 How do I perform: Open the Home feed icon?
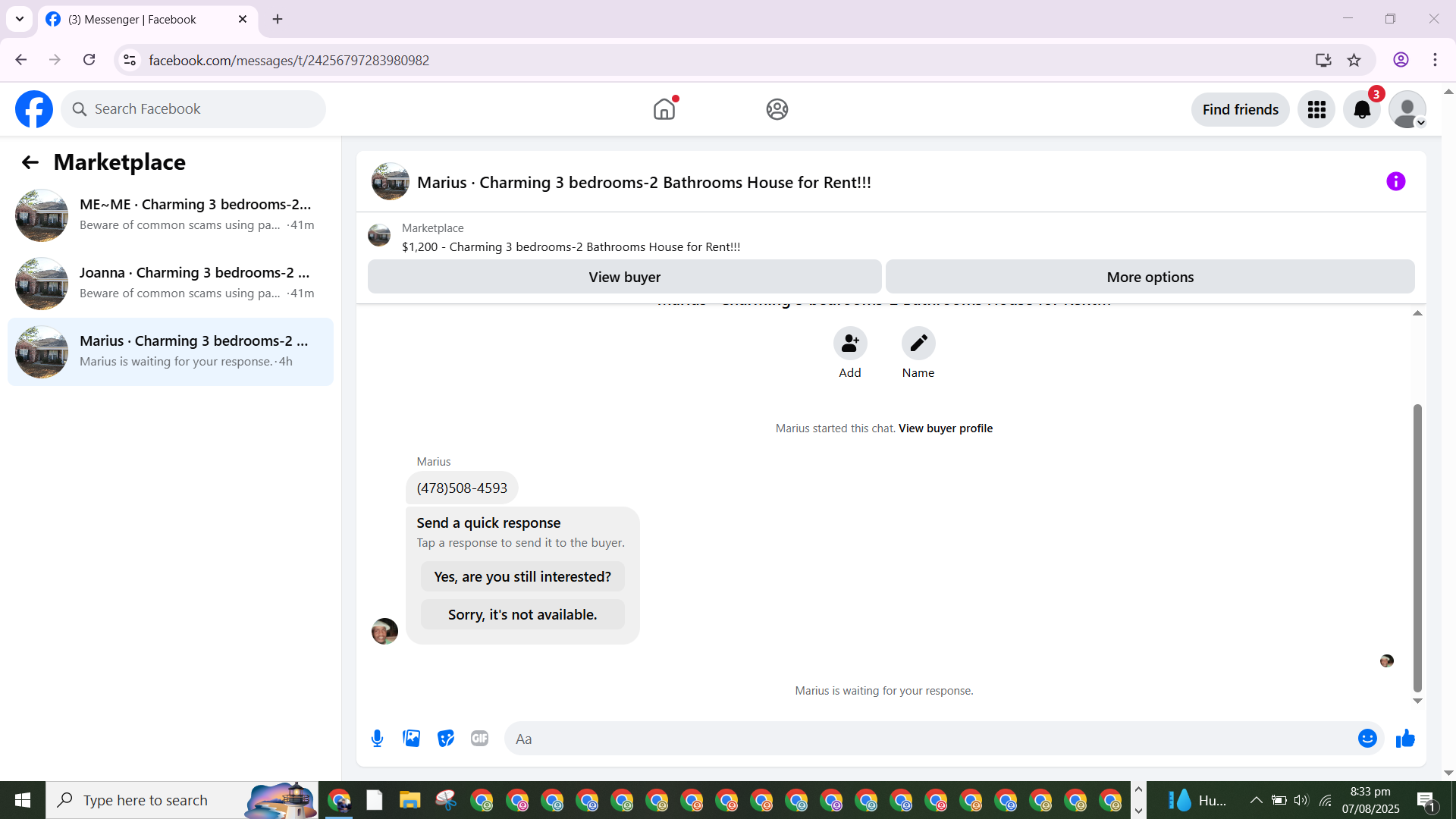tap(664, 109)
